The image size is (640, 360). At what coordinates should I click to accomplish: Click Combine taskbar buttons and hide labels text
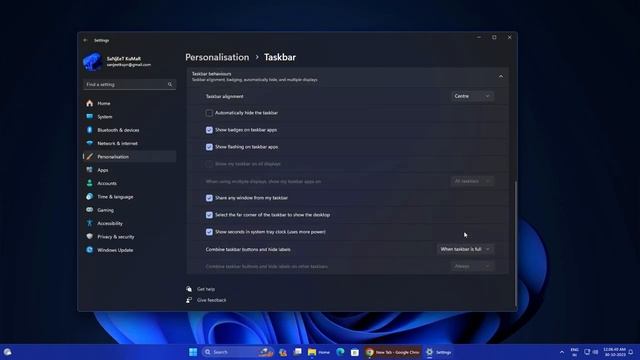click(x=248, y=249)
